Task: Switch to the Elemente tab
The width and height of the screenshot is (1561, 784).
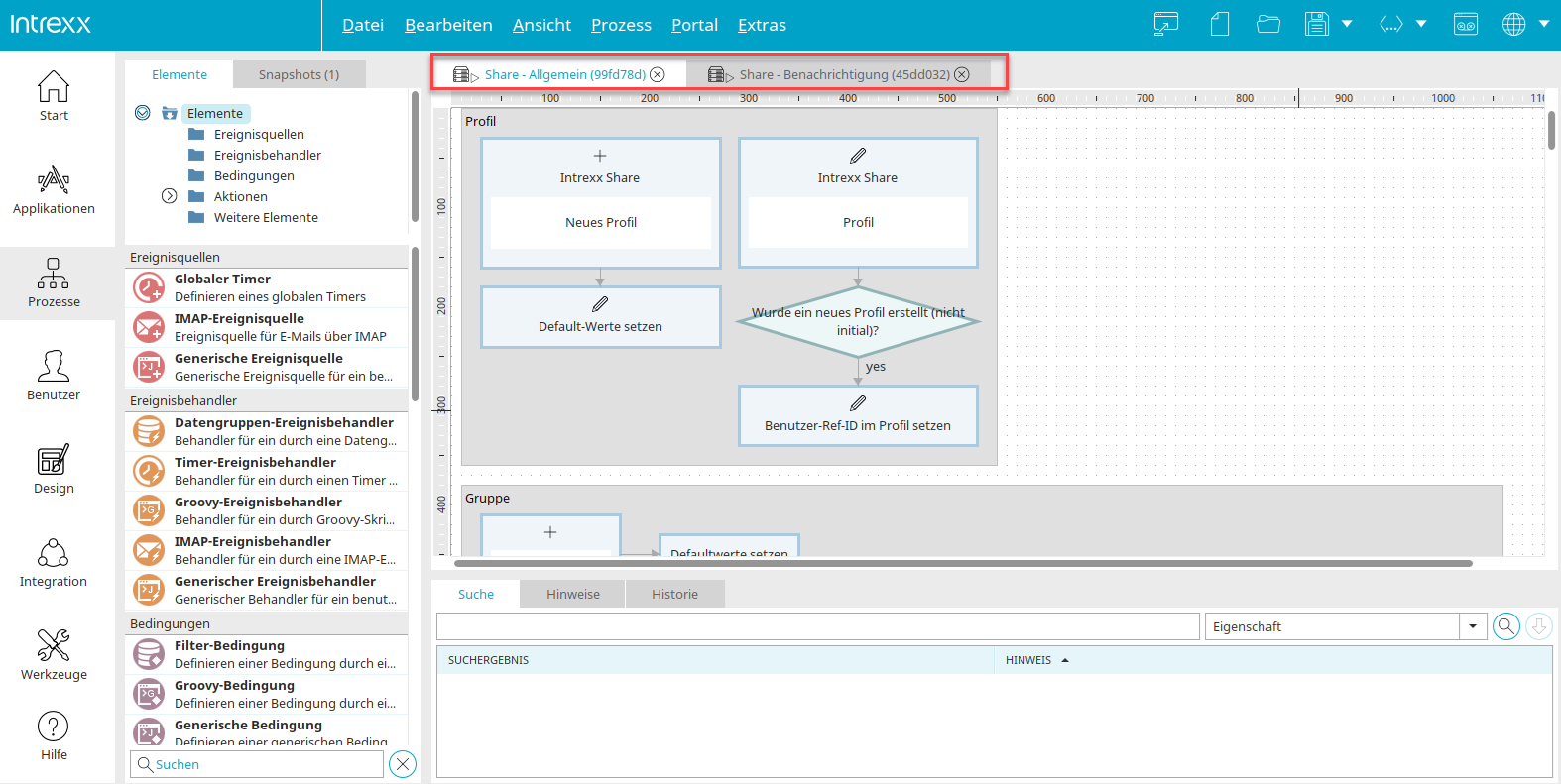Action: click(x=180, y=74)
